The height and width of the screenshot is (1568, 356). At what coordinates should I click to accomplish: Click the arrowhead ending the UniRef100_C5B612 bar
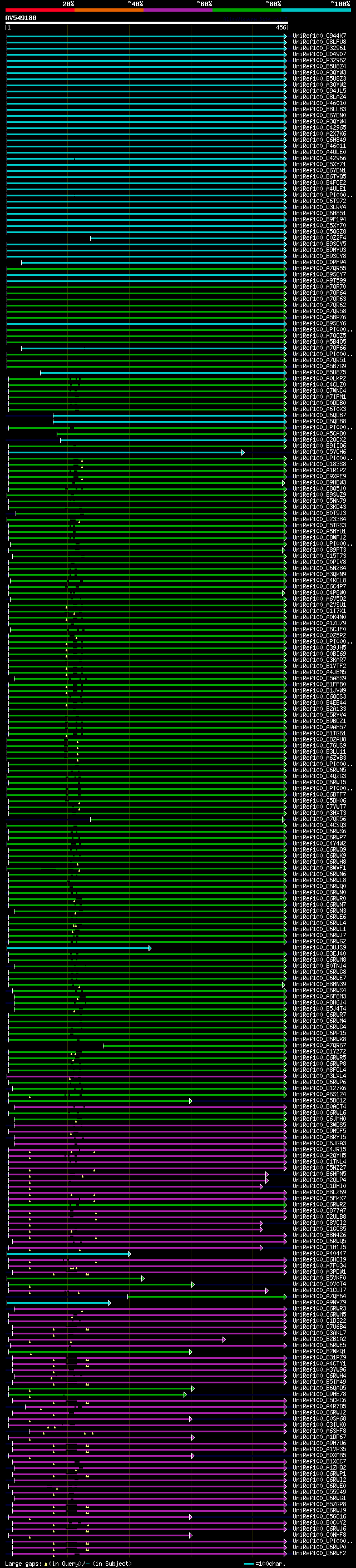(190, 1101)
